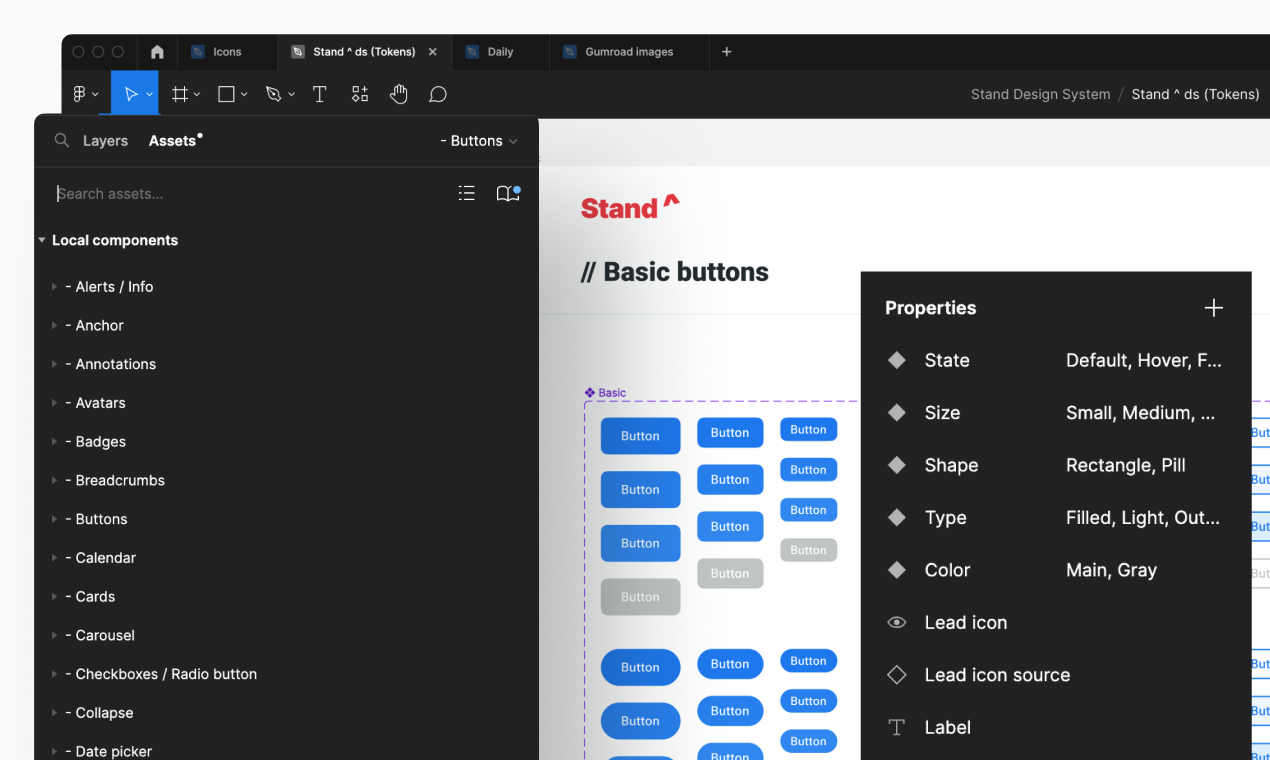1270x760 pixels.
Task: Add a new property with plus icon
Action: (1214, 308)
